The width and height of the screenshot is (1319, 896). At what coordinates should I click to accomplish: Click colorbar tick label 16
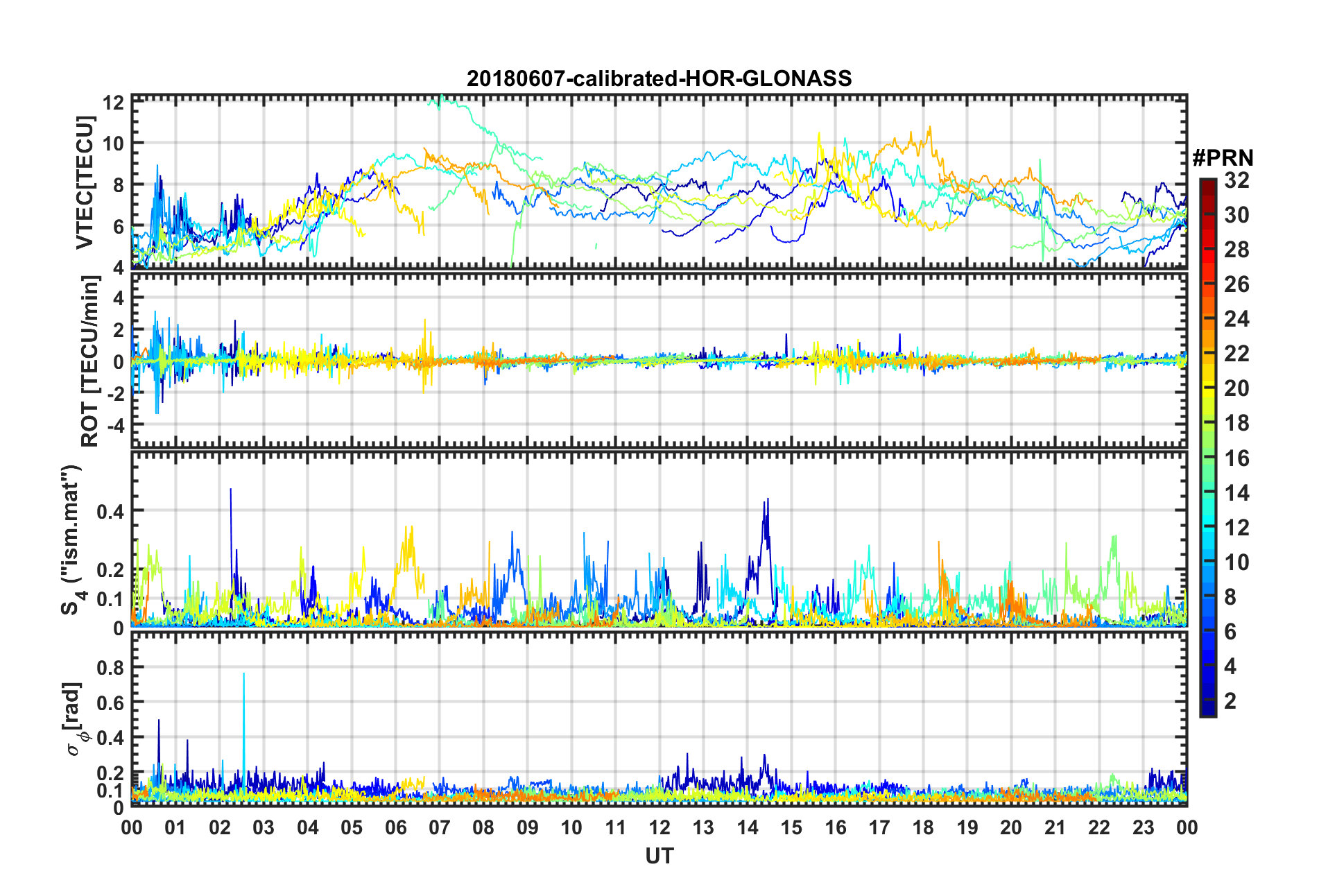(x=1236, y=458)
